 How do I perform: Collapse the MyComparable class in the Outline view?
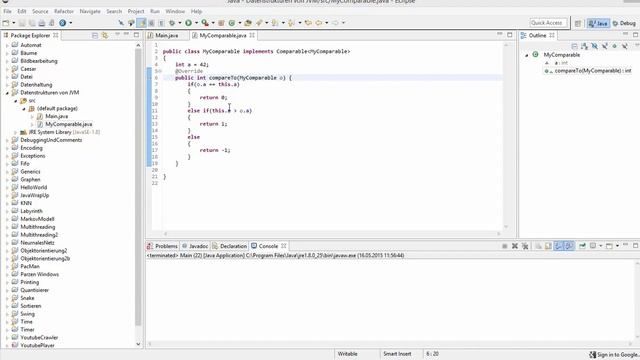[x=527, y=55]
